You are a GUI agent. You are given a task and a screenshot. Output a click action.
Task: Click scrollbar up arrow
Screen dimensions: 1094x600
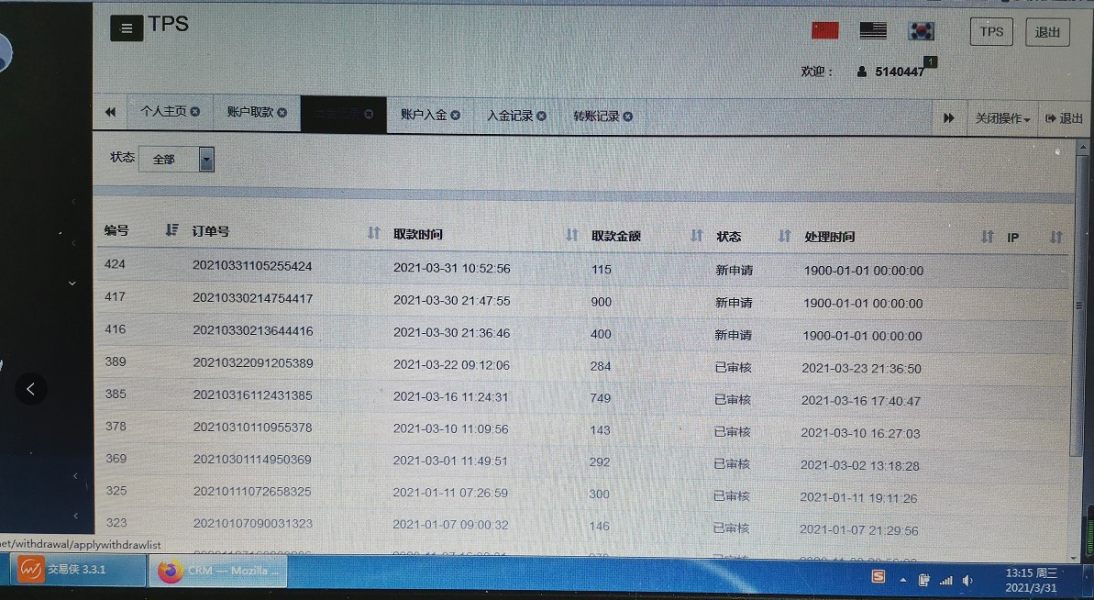click(x=1082, y=147)
